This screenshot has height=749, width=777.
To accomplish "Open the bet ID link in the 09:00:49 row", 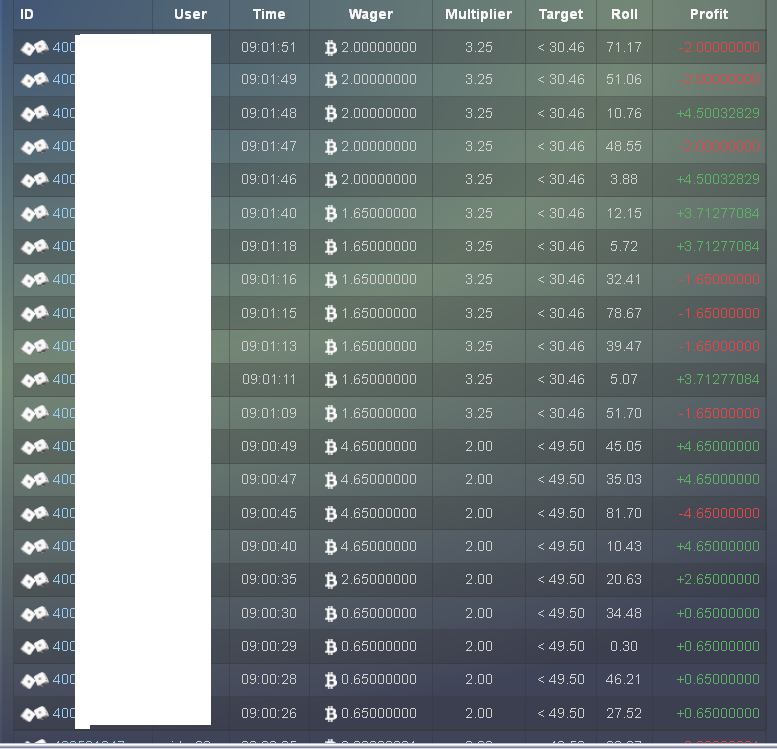I will pyautogui.click(x=64, y=447).
